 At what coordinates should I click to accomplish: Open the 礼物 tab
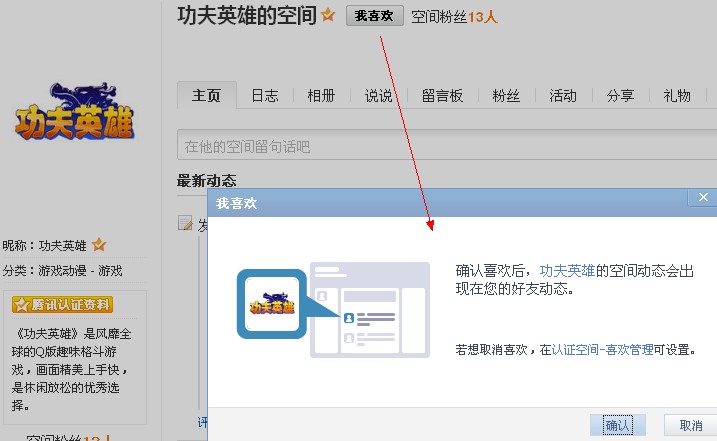point(677,96)
